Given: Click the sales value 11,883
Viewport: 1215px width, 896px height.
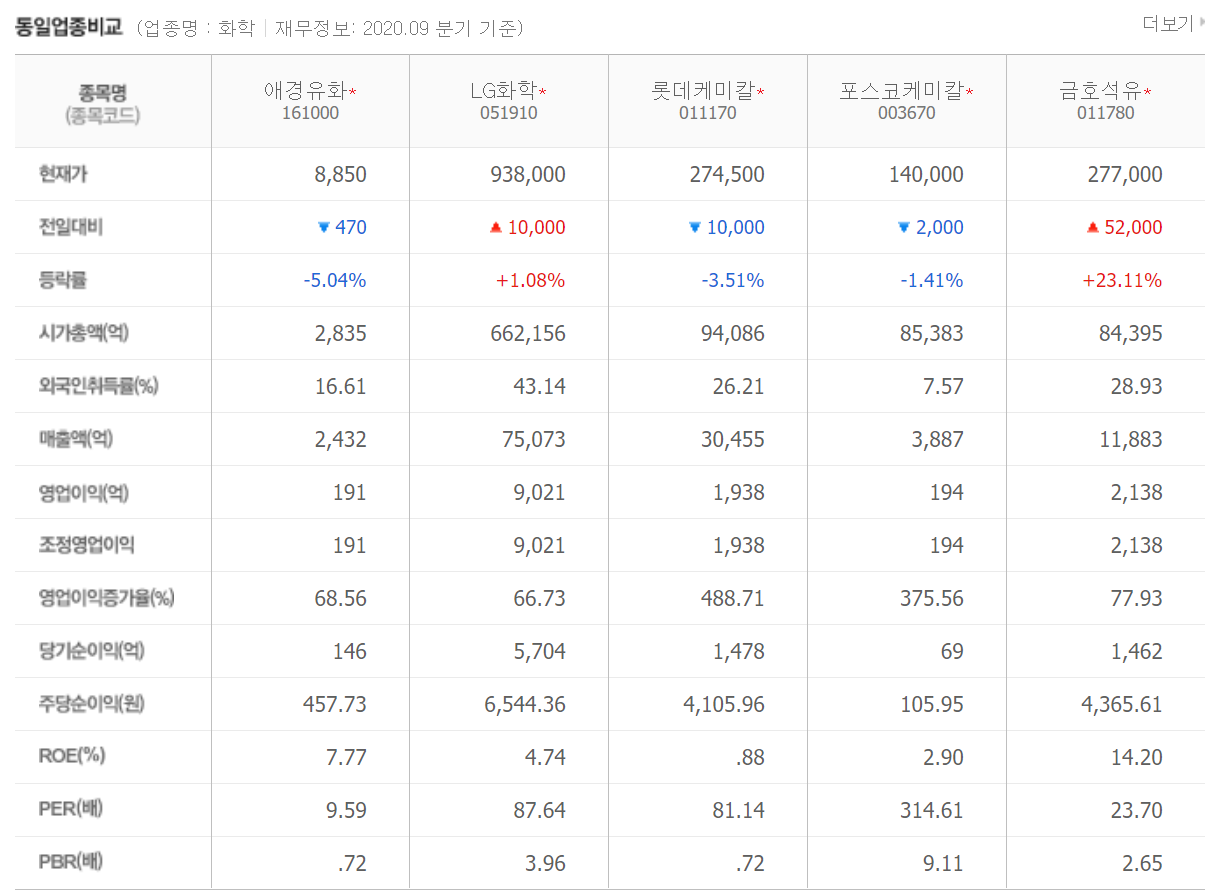Looking at the screenshot, I should [1131, 440].
